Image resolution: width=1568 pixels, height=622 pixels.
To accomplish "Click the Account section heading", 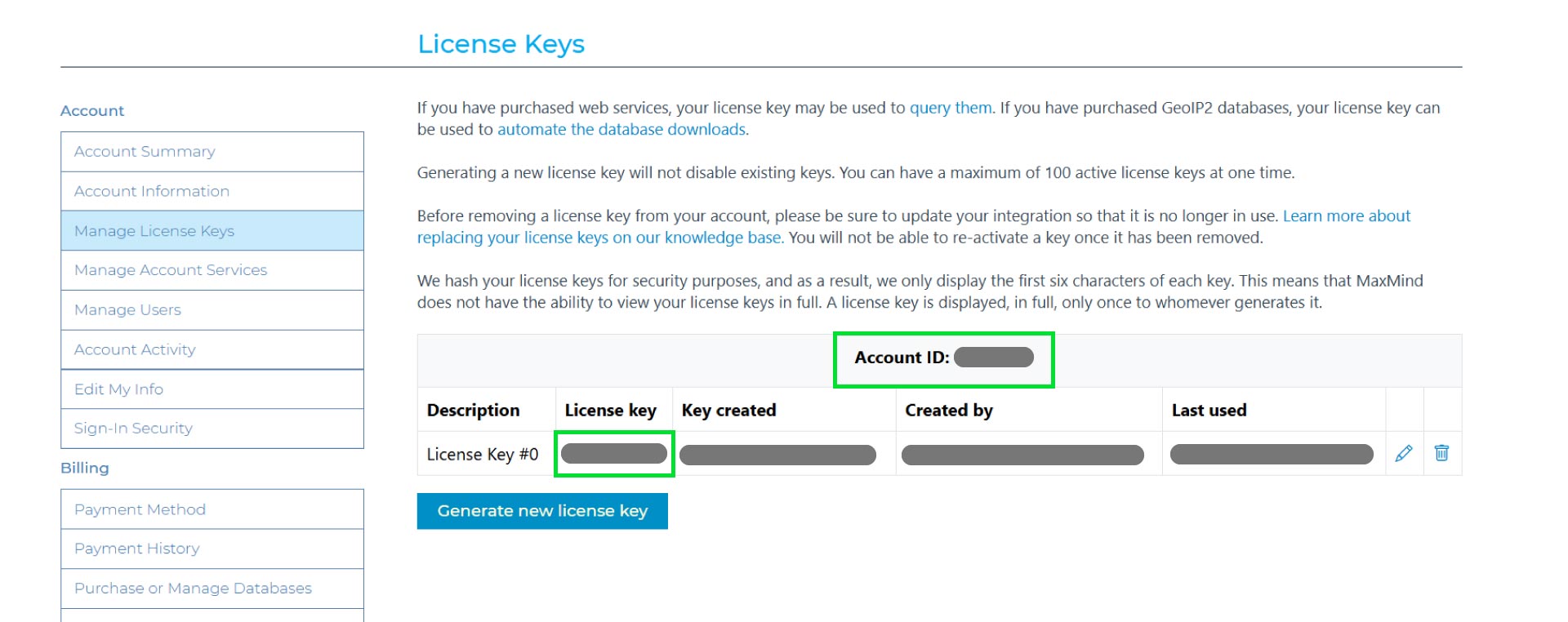I will coord(91,110).
